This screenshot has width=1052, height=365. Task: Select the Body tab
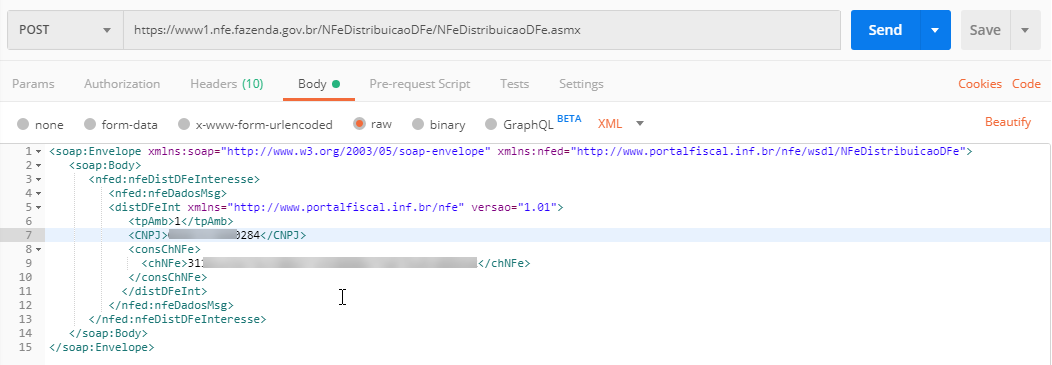pyautogui.click(x=319, y=84)
